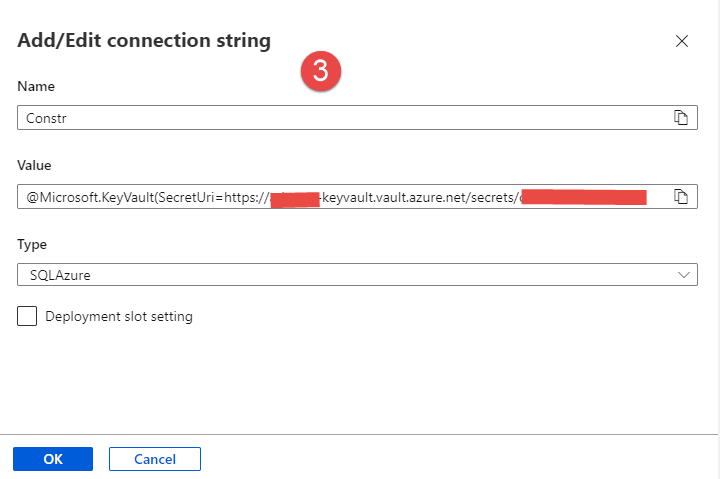Click the "Deployment slot setting" label text

119,316
